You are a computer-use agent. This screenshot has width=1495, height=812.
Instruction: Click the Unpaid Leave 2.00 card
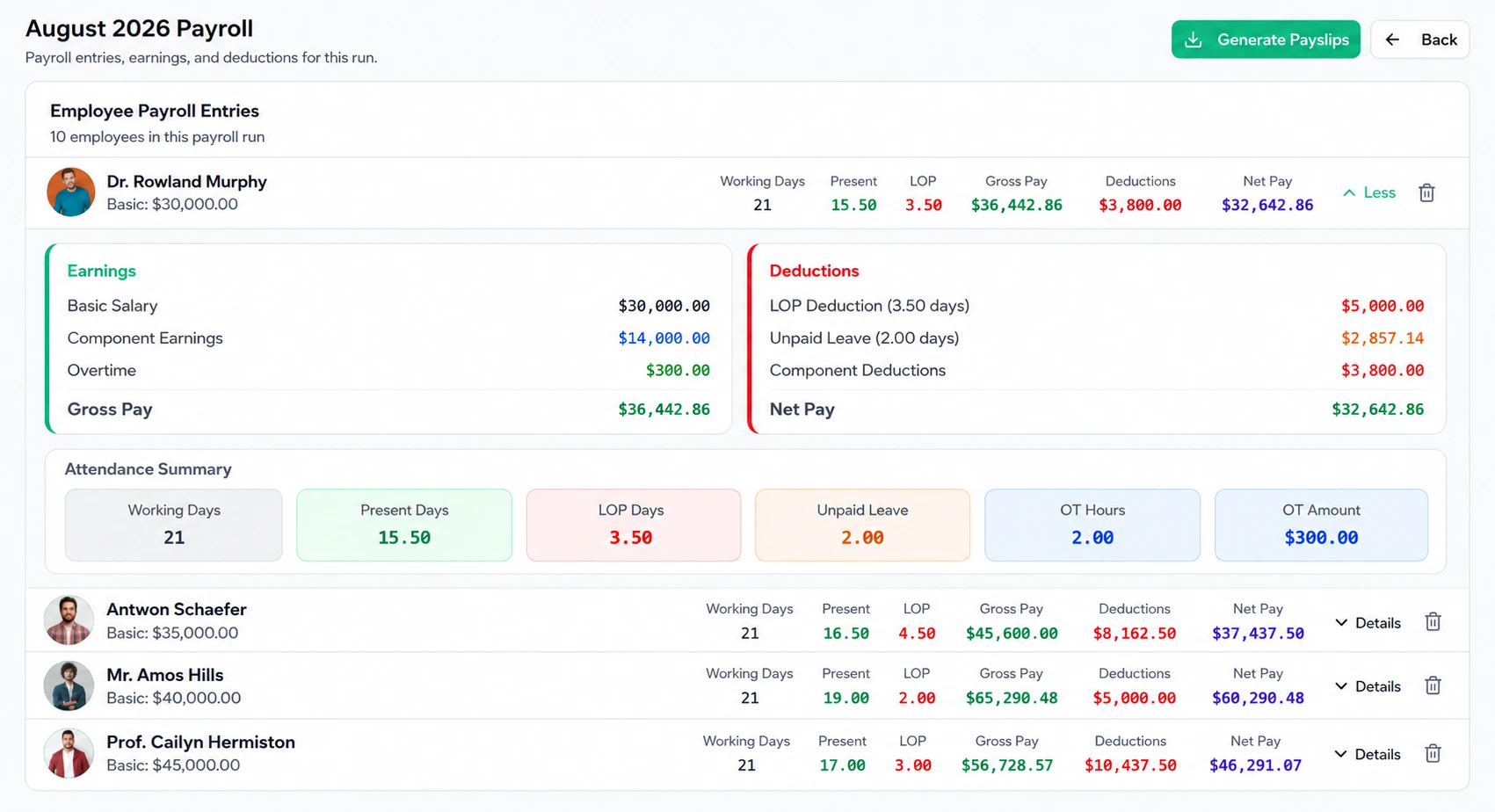tap(862, 525)
